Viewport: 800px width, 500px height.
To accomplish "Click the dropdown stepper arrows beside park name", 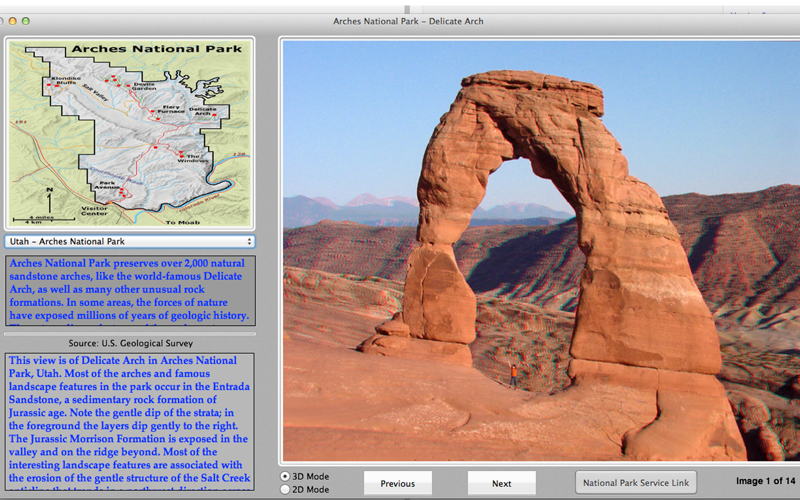I will coord(249,241).
